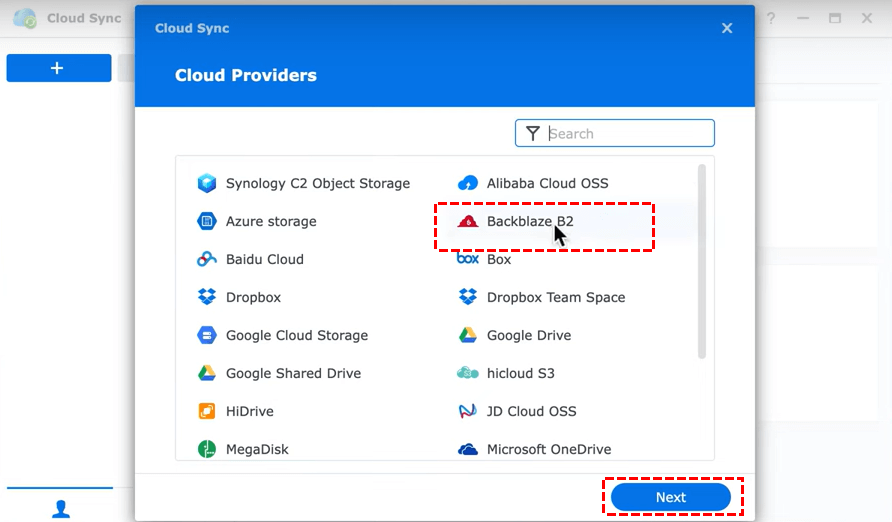The height and width of the screenshot is (522, 892).
Task: Click the Dropbox logo icon
Action: pyautogui.click(x=207, y=297)
